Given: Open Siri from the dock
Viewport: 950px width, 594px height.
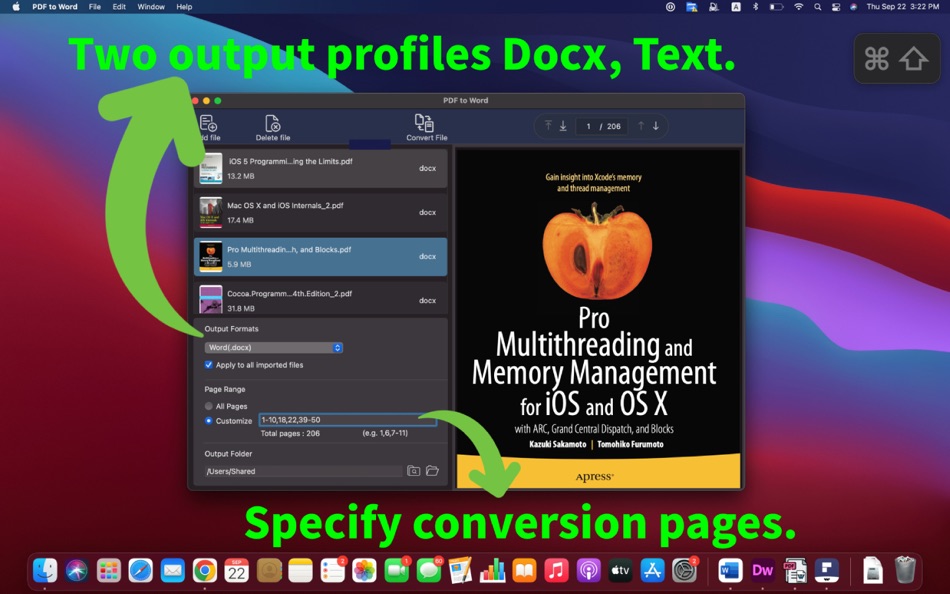Looking at the screenshot, I should coord(77,570).
